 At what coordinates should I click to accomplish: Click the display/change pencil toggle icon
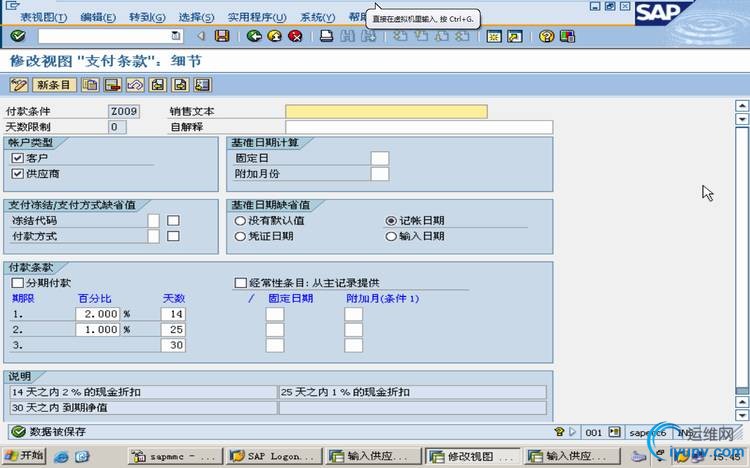pos(19,85)
